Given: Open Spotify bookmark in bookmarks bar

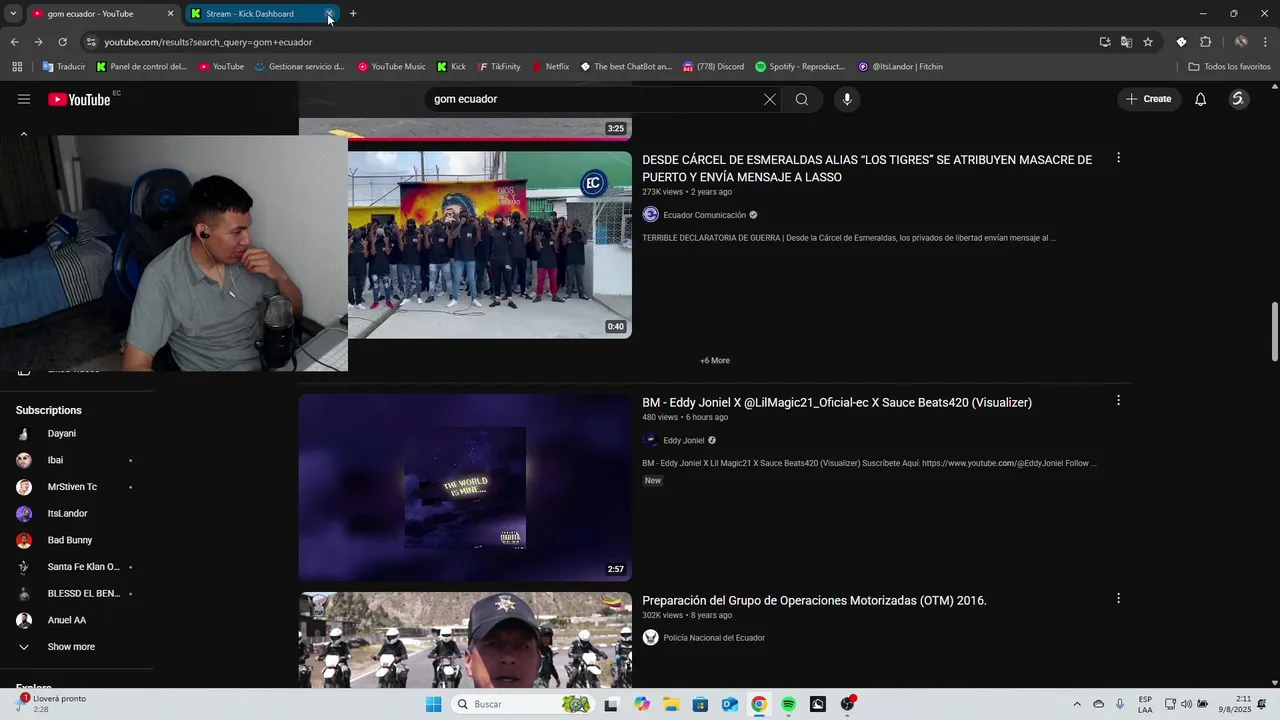Looking at the screenshot, I should (x=800, y=67).
